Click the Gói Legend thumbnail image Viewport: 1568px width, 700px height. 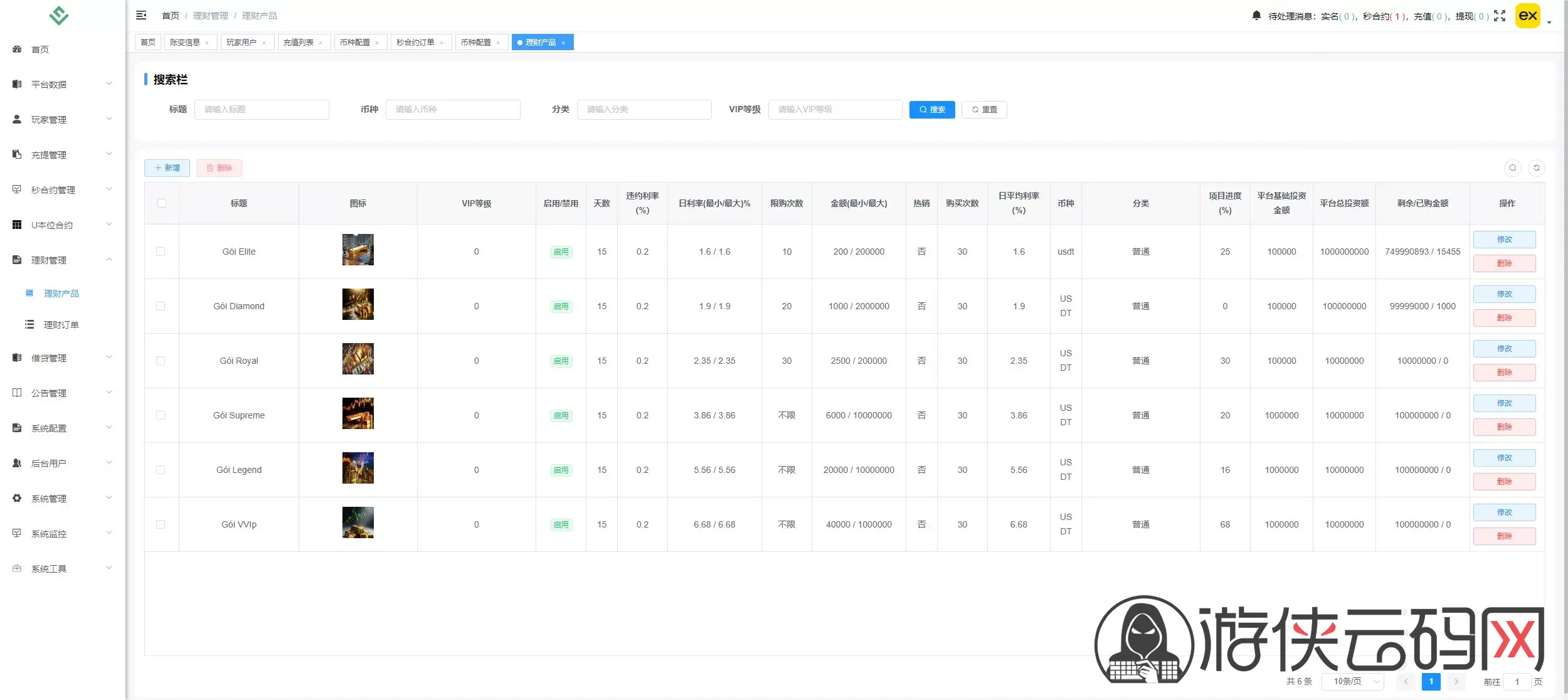click(x=358, y=468)
